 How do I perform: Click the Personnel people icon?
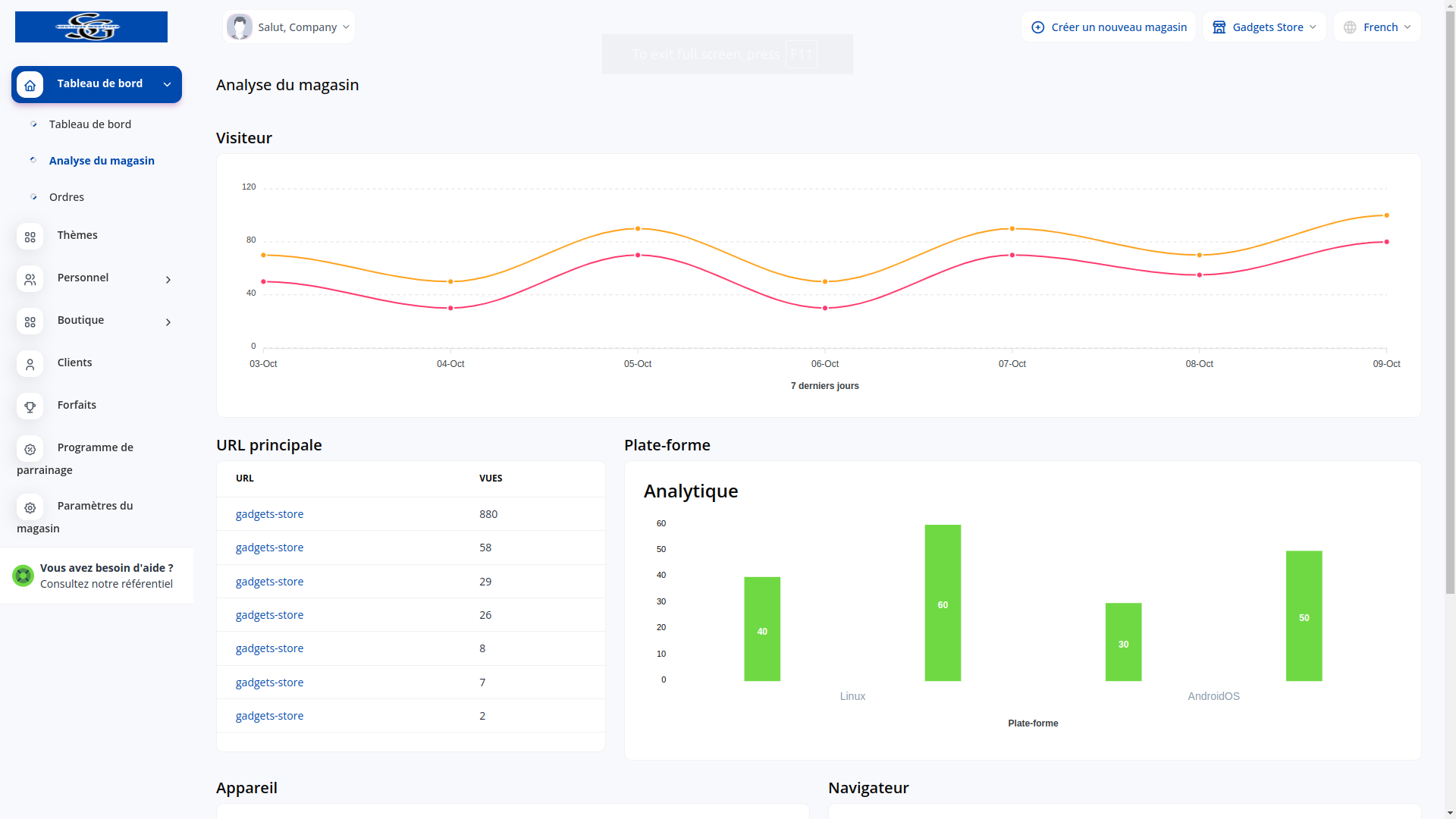(30, 279)
